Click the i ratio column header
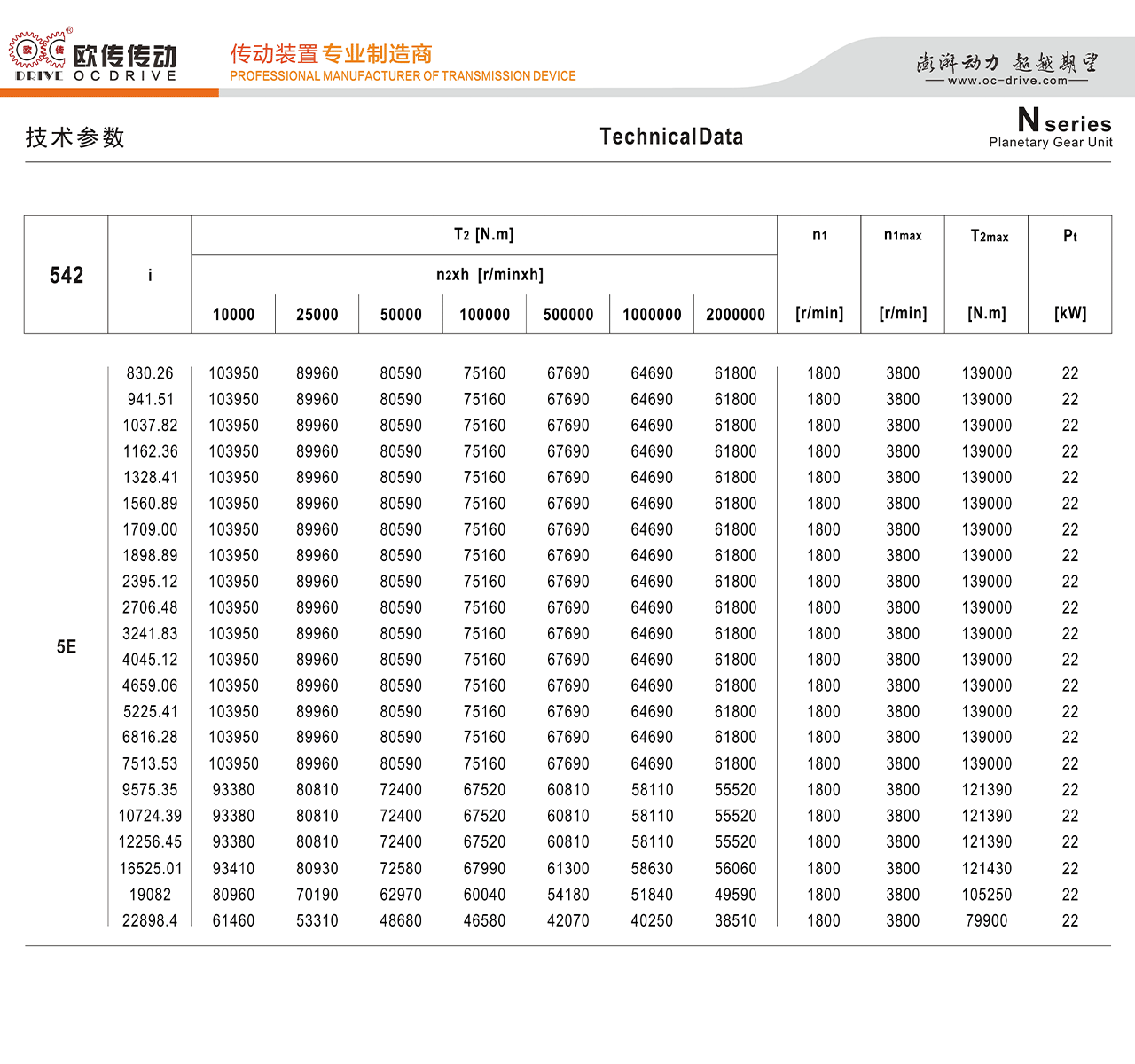This screenshot has height=1064, width=1135. pyautogui.click(x=150, y=275)
